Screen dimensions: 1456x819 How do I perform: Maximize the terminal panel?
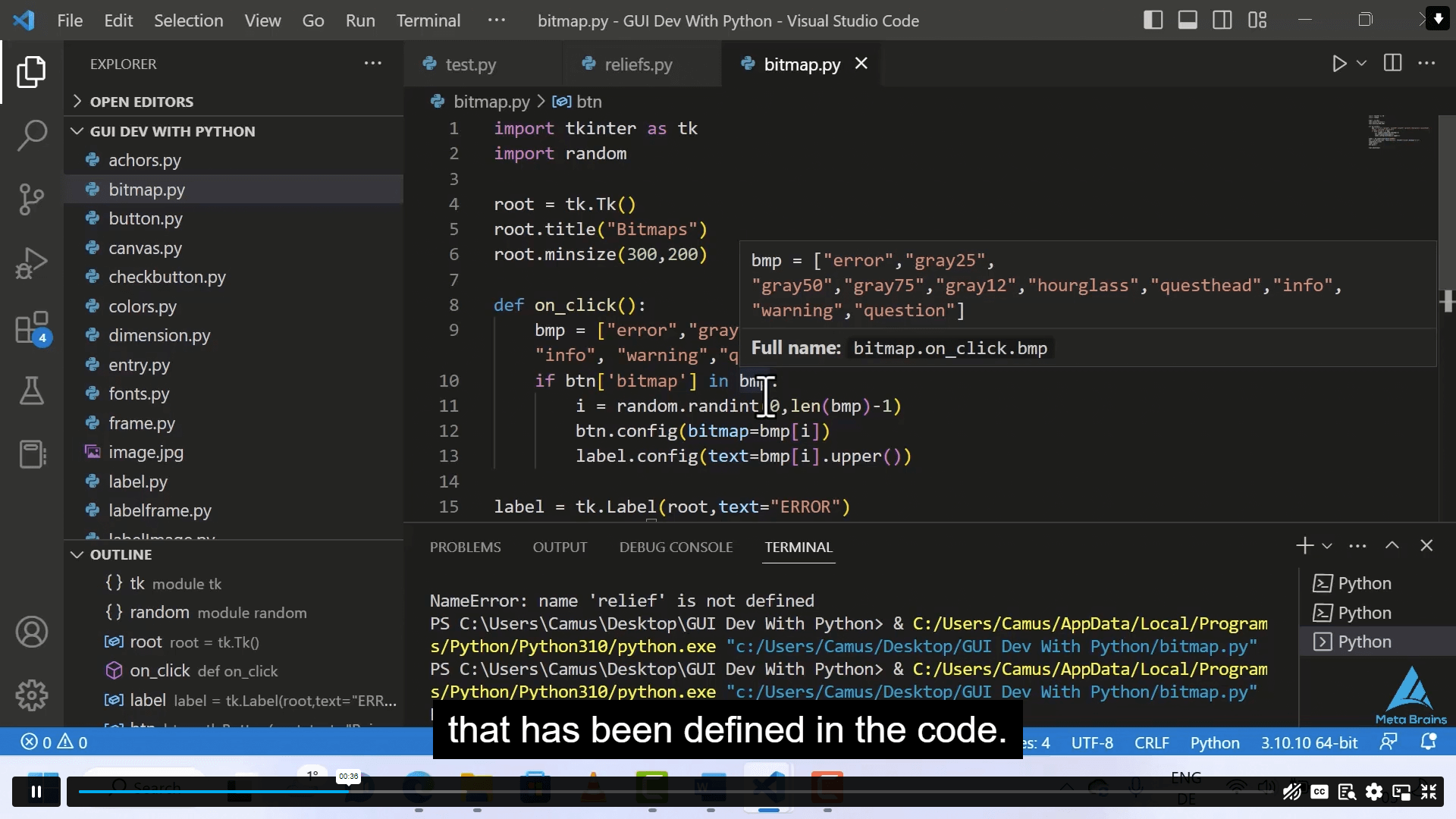(x=1392, y=545)
